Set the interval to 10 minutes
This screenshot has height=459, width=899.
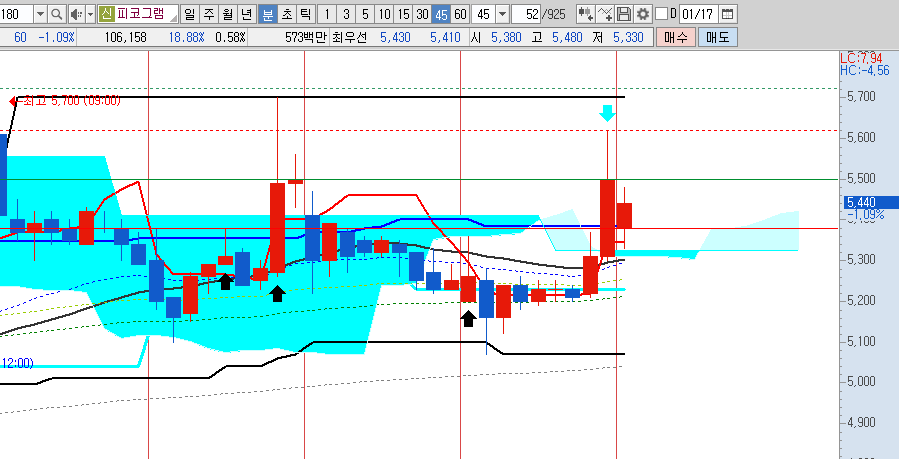pyautogui.click(x=385, y=13)
